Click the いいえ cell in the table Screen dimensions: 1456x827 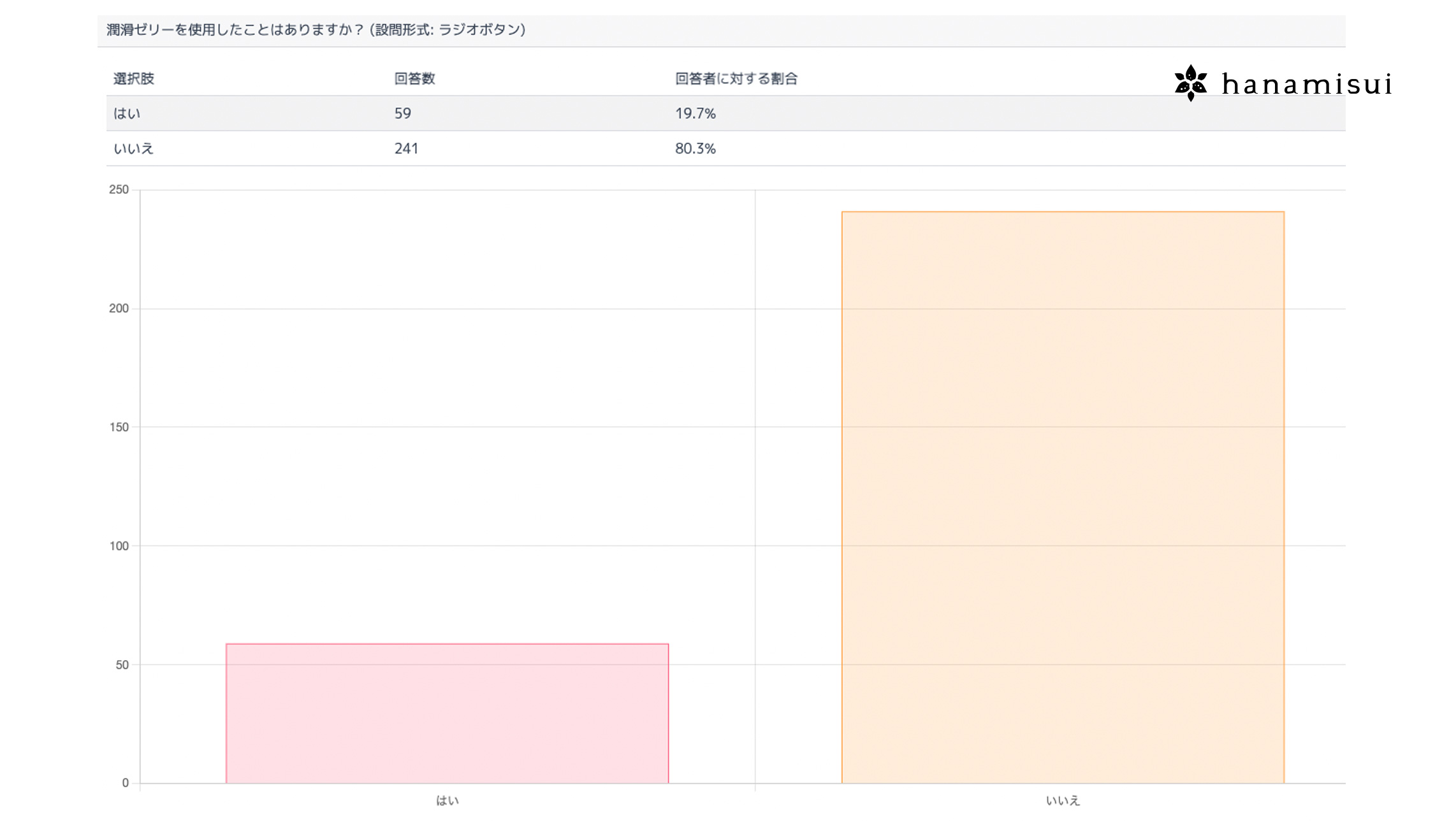coord(134,148)
